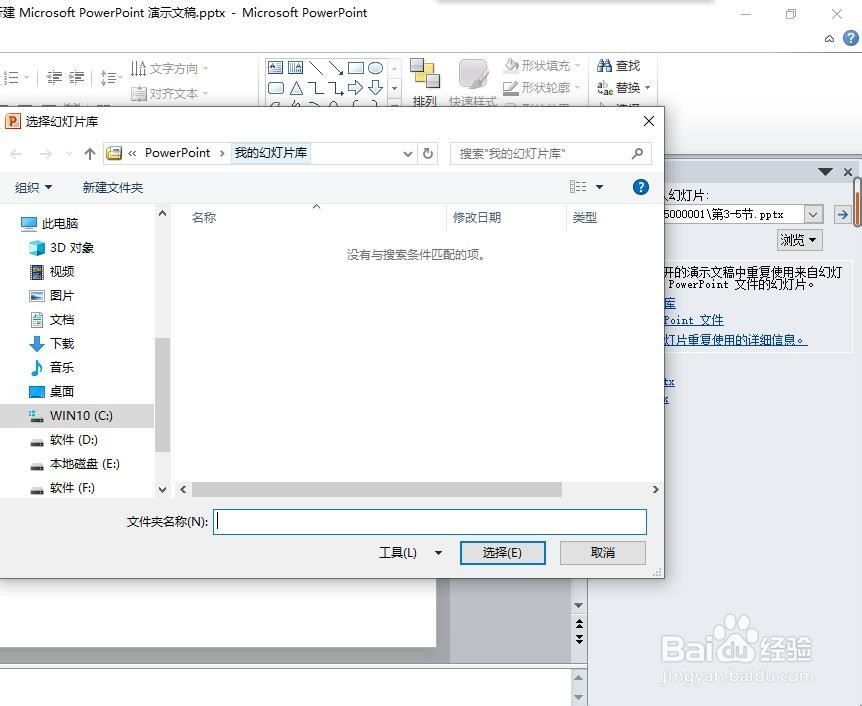The image size is (862, 706).
Task: Open PowerPoint help icon in ribbon
Action: (850, 38)
